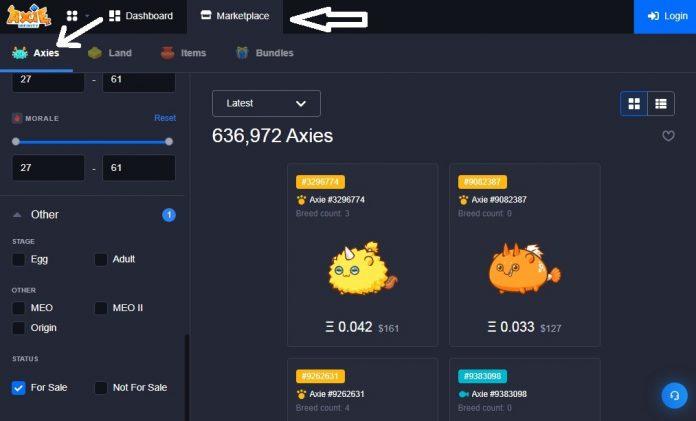Click the Axies creature icon
696x421 pixels.
[20, 53]
